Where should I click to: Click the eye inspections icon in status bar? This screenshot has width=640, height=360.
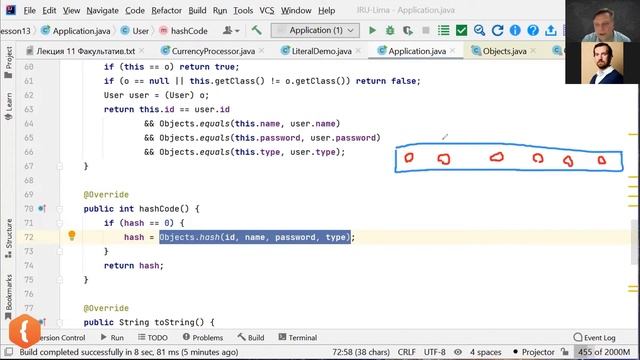(458, 352)
